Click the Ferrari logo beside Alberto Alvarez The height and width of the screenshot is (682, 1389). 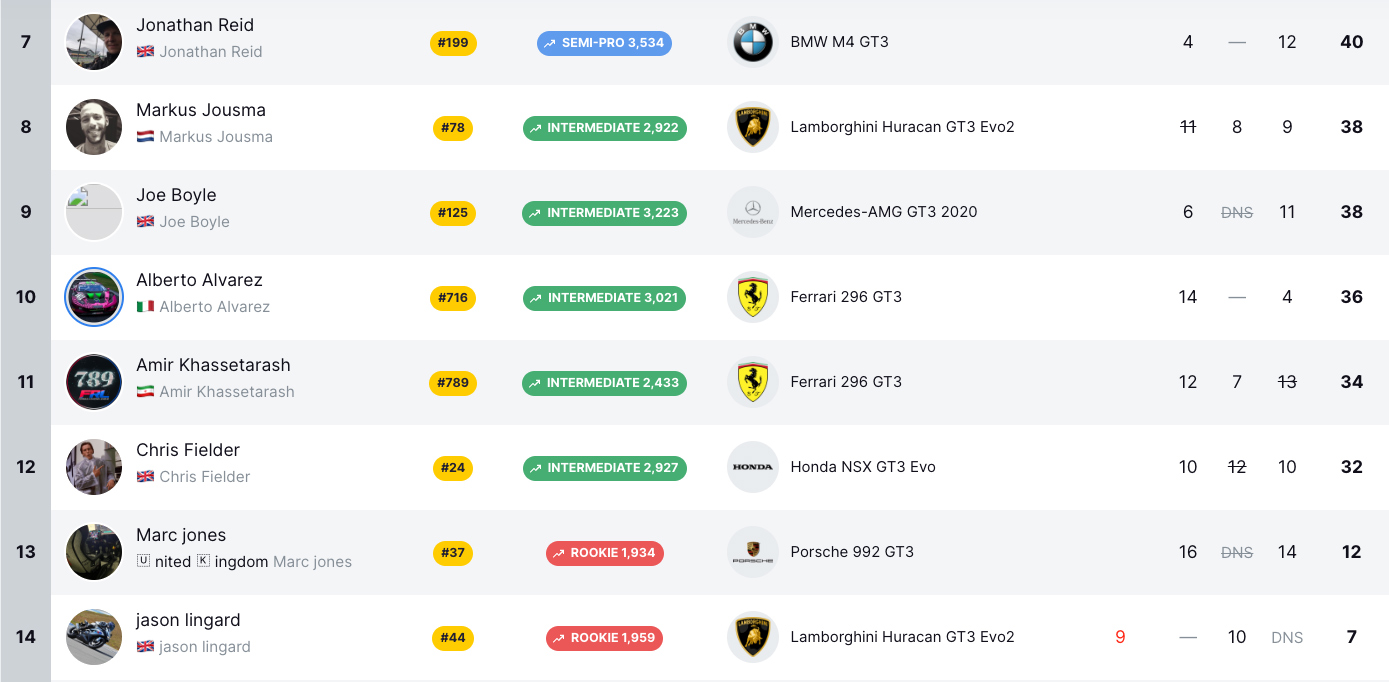(753, 297)
